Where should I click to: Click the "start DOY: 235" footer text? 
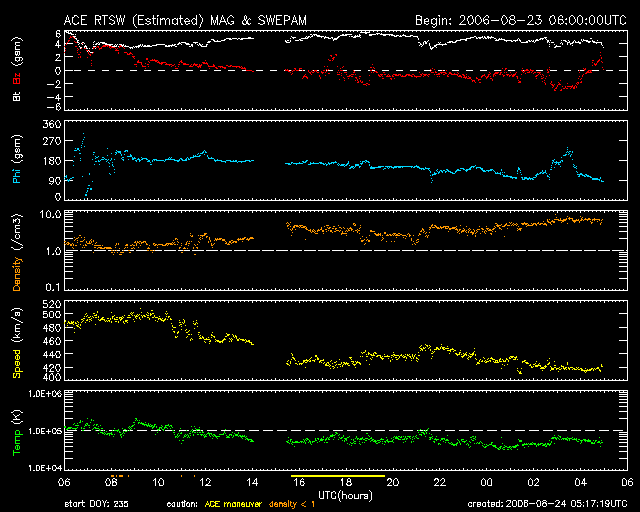click(97, 504)
